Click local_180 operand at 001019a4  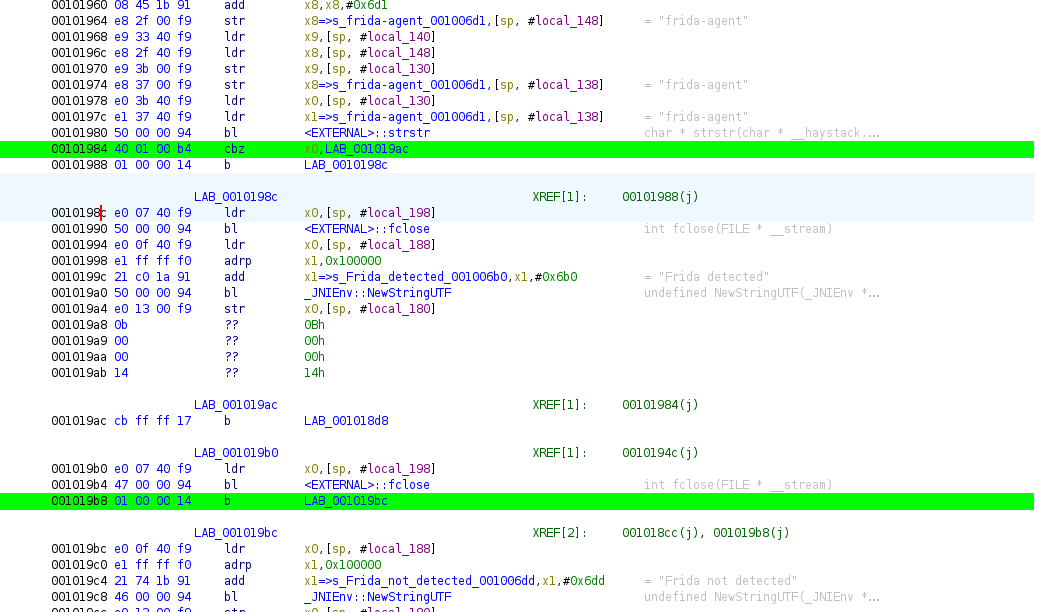tap(397, 309)
